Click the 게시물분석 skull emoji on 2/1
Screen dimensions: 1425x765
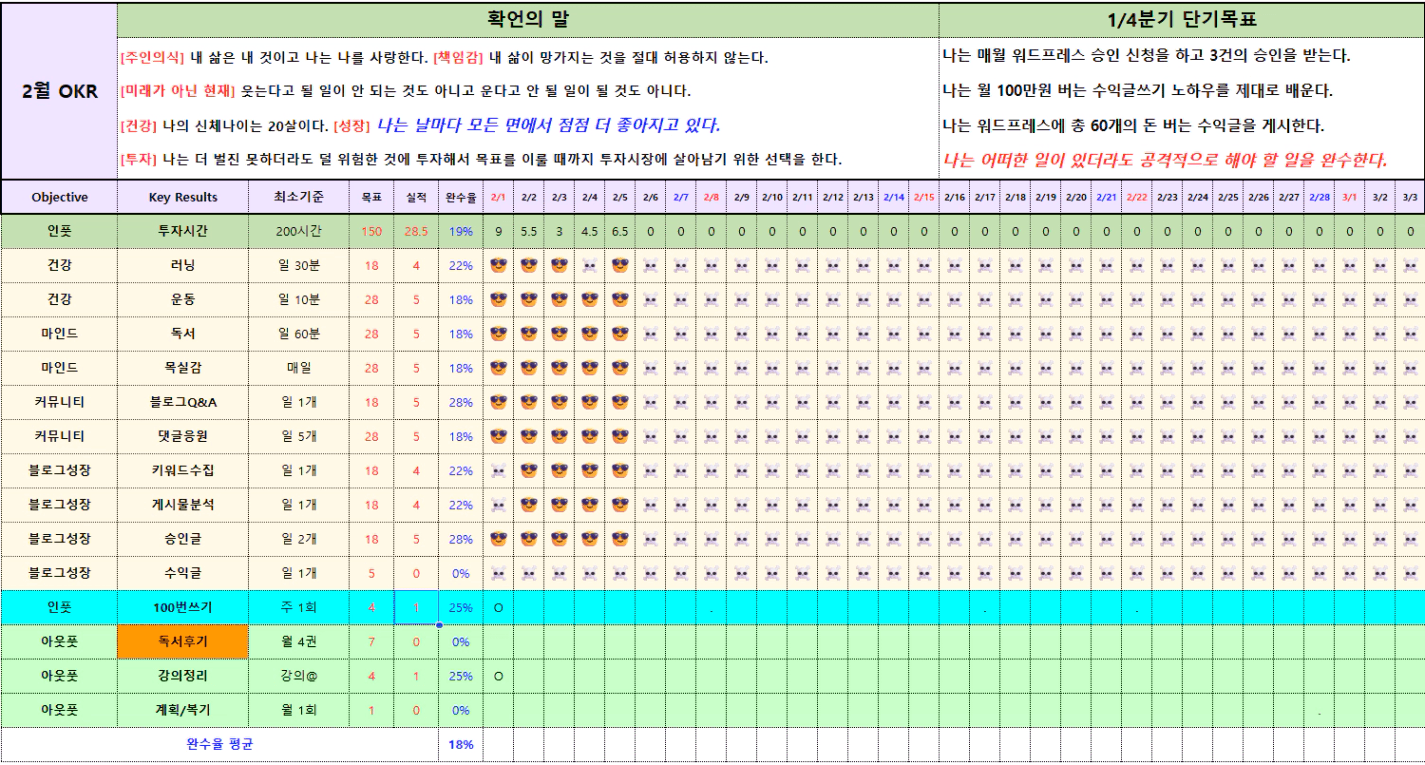[x=499, y=505]
